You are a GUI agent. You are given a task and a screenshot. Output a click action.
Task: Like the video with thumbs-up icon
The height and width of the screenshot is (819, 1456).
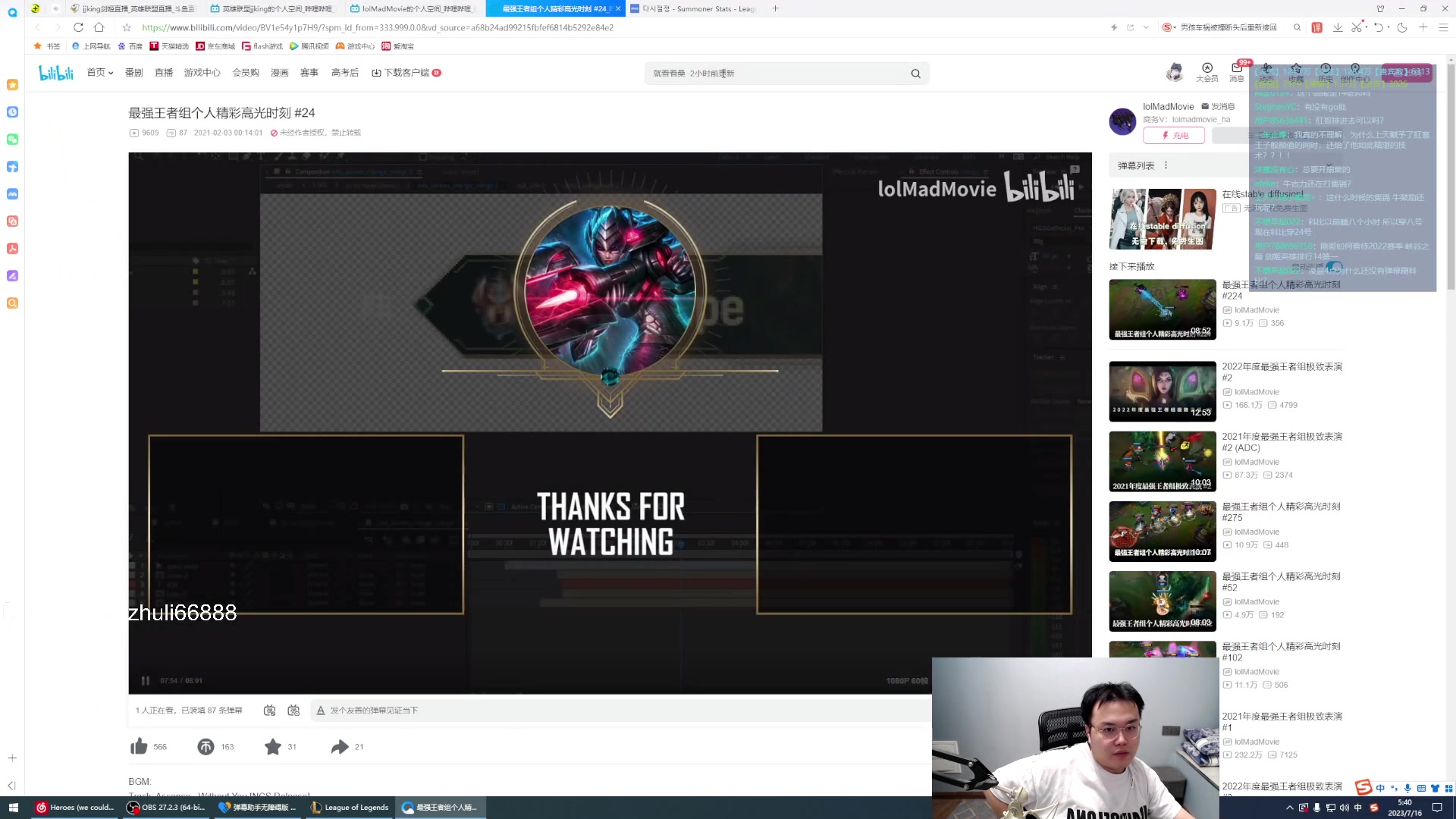tap(139, 747)
